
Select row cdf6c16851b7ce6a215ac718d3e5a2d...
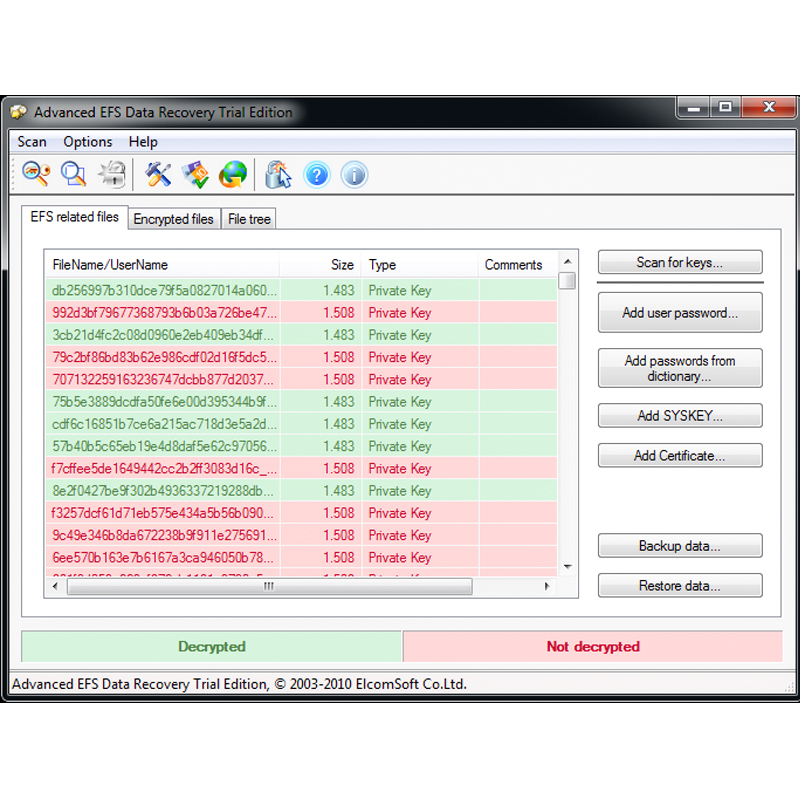tap(302, 424)
